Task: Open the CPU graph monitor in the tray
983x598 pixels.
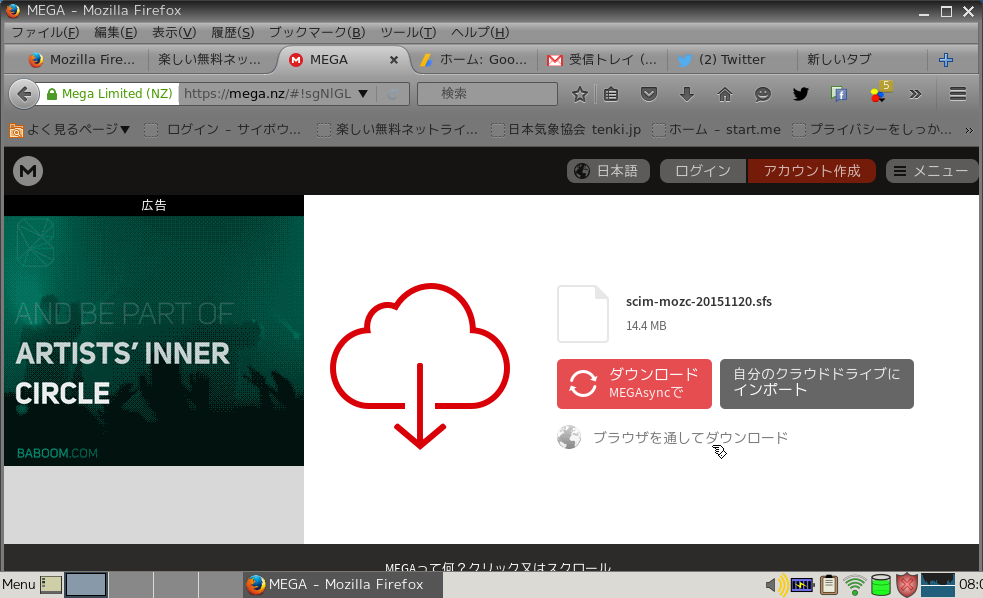Action: click(937, 585)
